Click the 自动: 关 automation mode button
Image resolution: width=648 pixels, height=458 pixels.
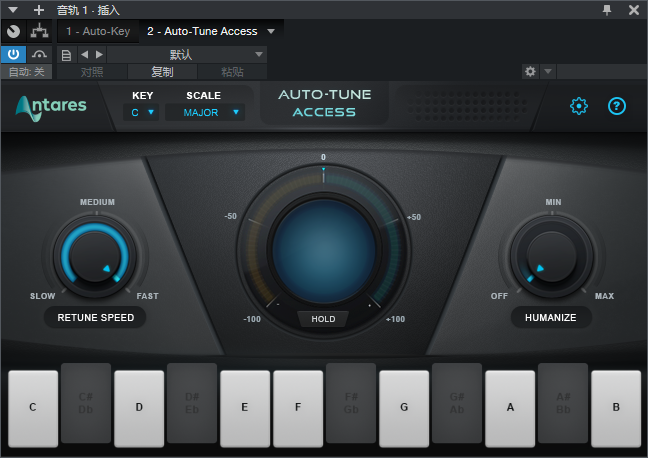tap(26, 72)
